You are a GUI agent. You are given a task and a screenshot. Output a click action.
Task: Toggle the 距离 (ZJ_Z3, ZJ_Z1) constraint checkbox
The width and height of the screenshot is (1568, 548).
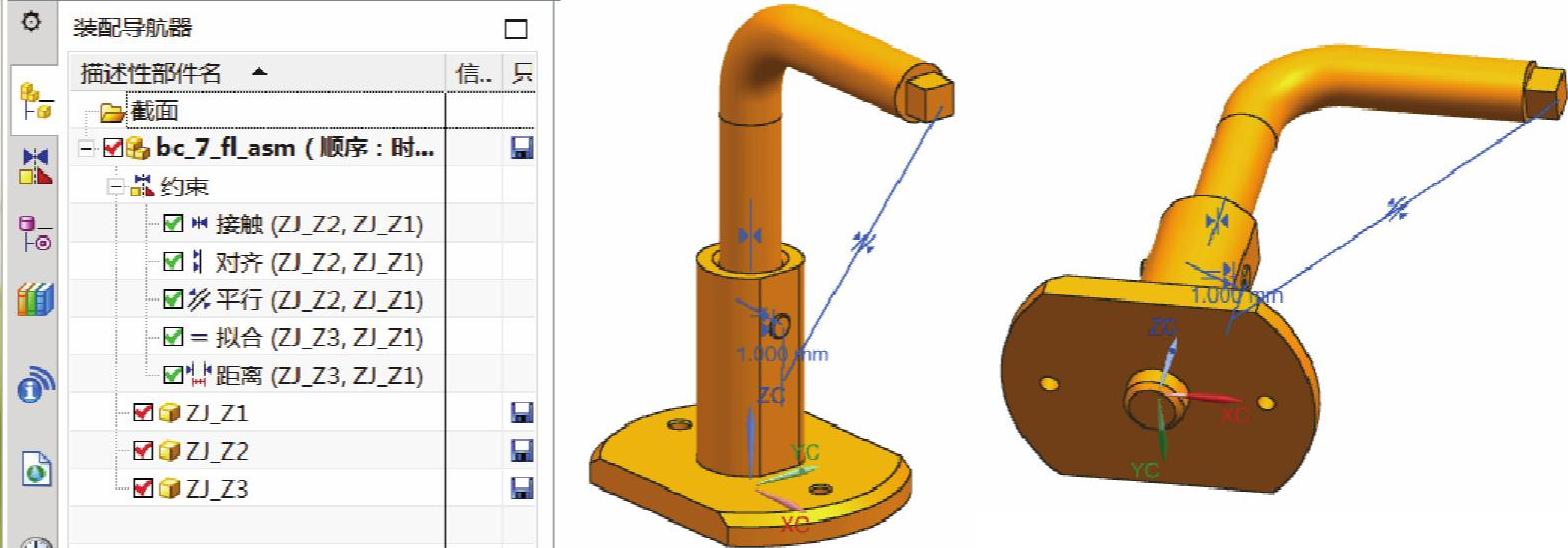173,375
